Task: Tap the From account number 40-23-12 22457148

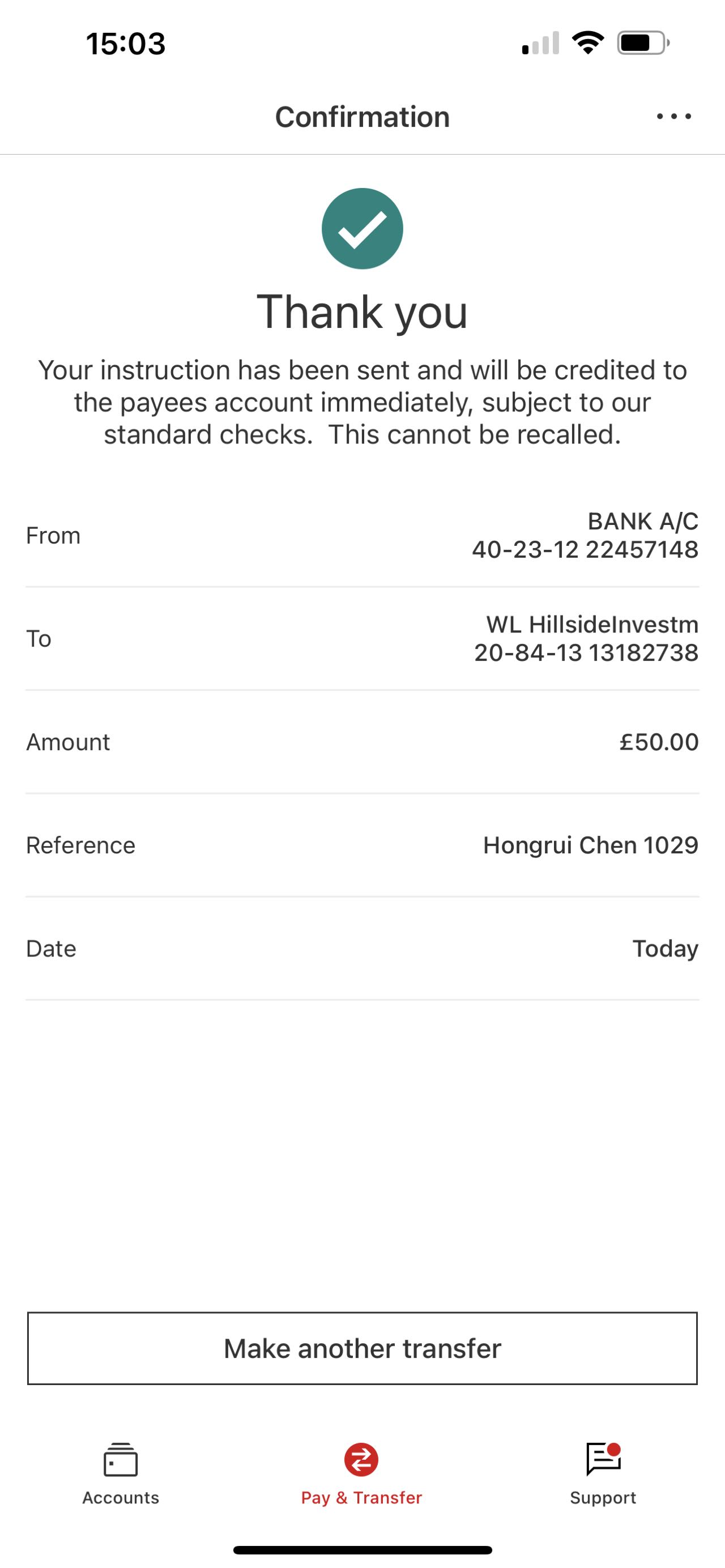Action: [x=585, y=550]
